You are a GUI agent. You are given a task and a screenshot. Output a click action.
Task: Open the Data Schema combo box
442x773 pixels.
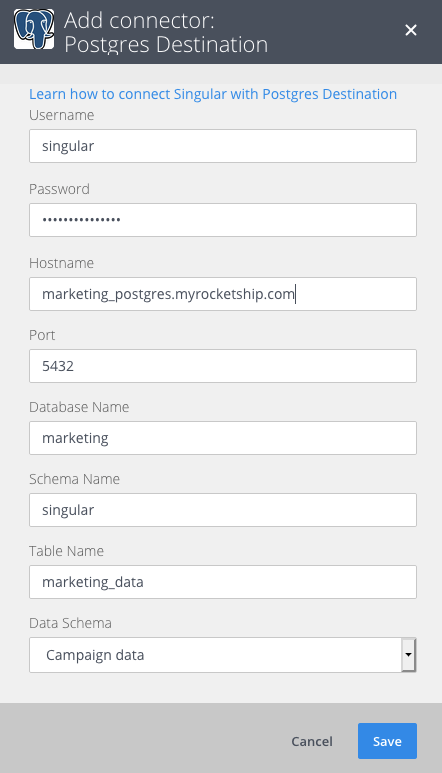[x=223, y=655]
